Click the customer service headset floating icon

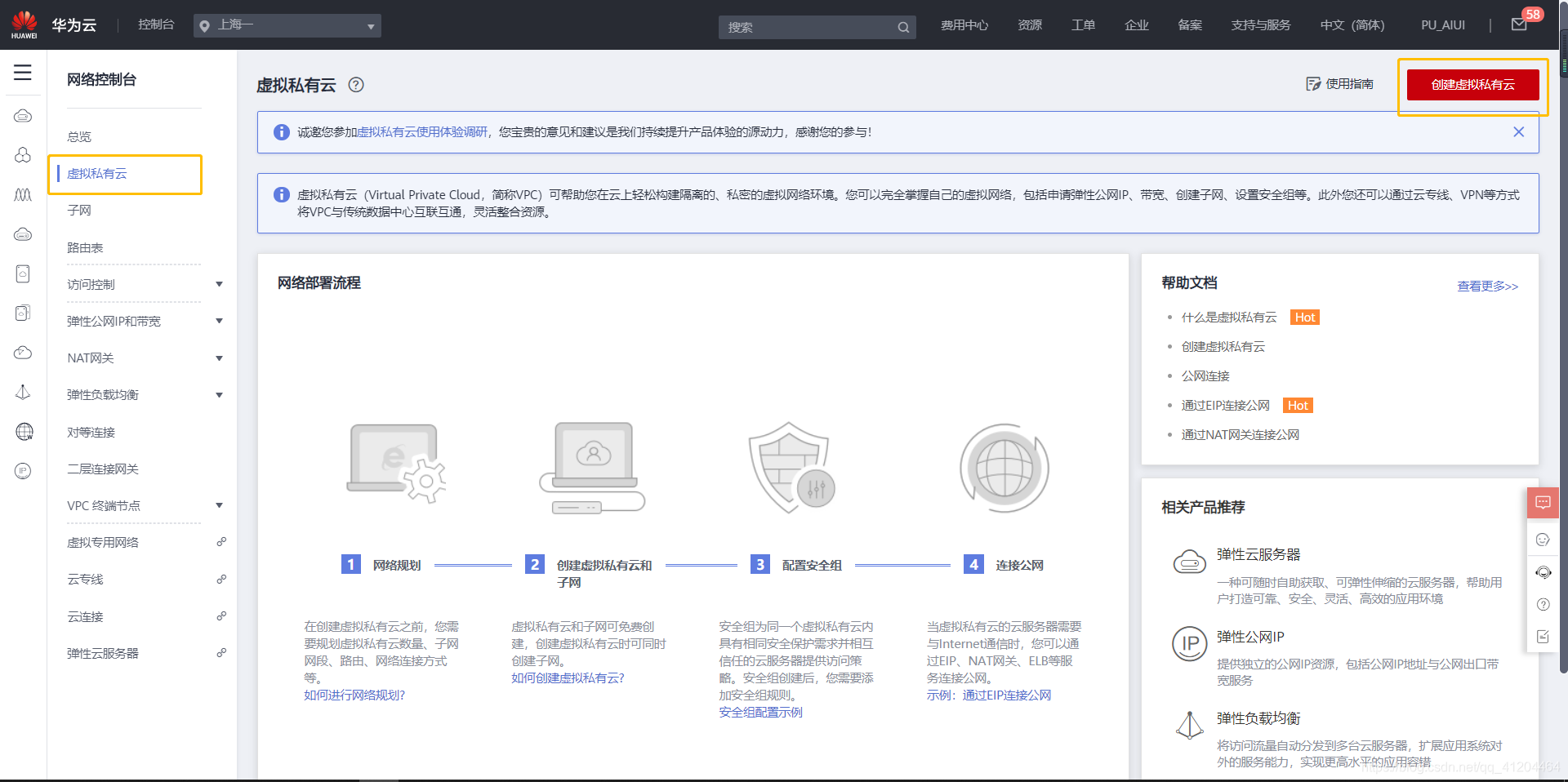[x=1543, y=572]
